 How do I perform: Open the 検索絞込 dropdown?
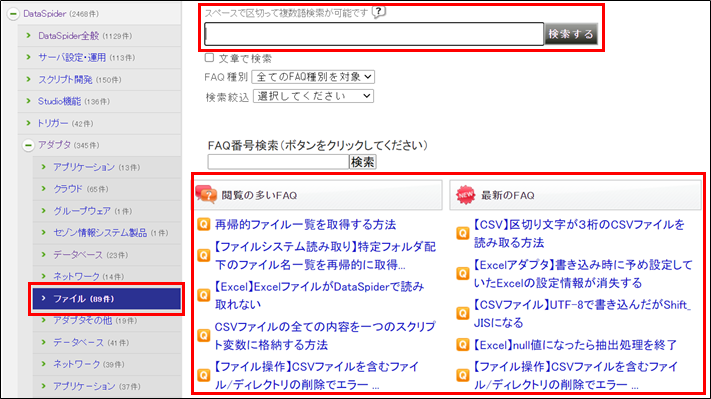pyautogui.click(x=313, y=96)
